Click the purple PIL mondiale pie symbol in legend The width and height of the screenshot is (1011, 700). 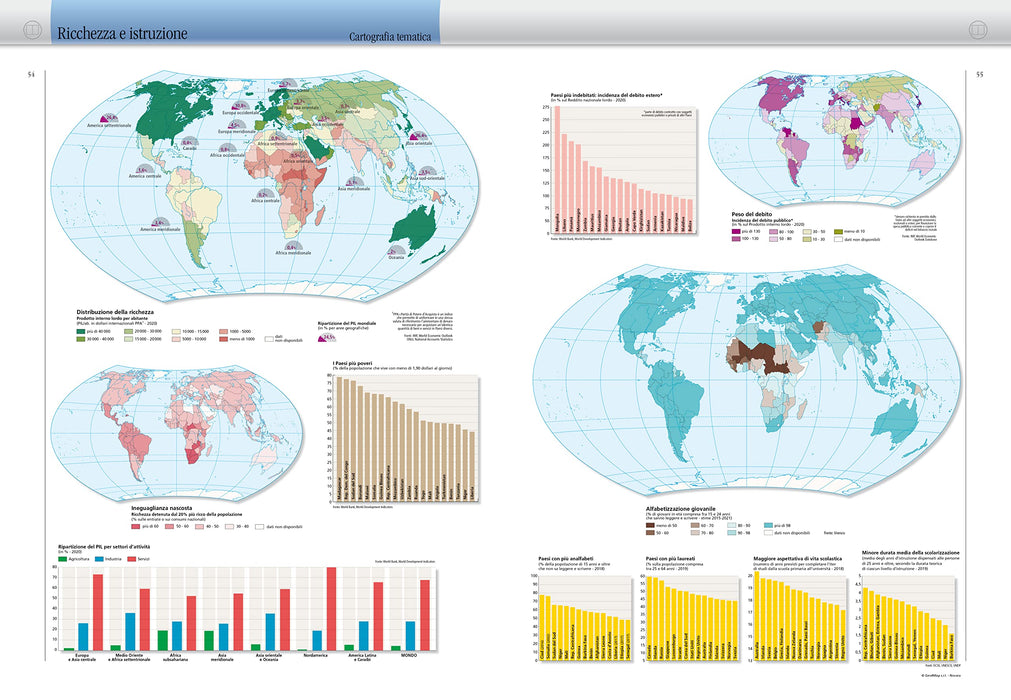point(329,336)
